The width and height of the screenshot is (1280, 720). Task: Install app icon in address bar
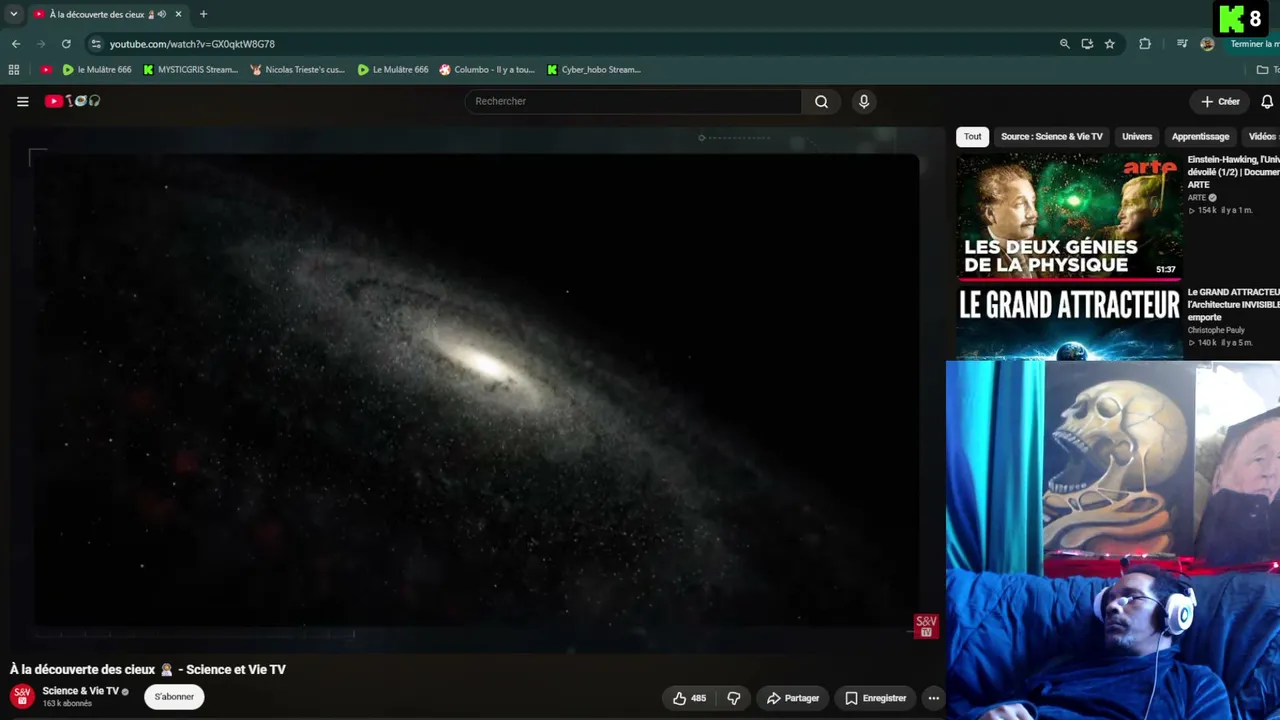click(1087, 44)
